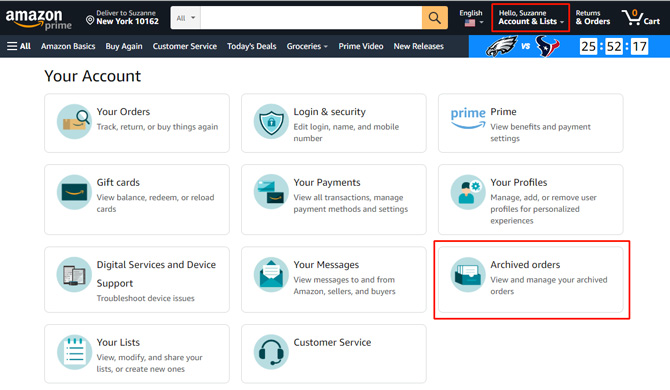Open the All hamburger menu
670x390 pixels.
pyautogui.click(x=19, y=46)
